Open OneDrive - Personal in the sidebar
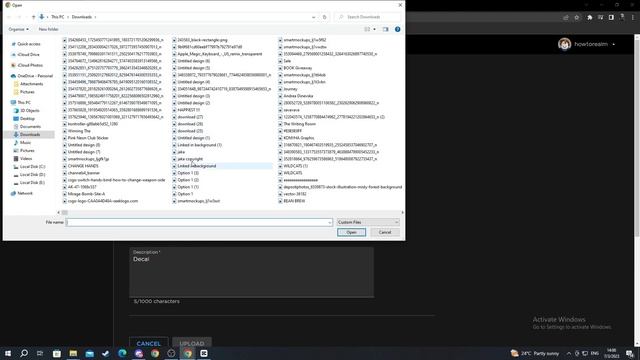The width and height of the screenshot is (640, 360). 35,76
